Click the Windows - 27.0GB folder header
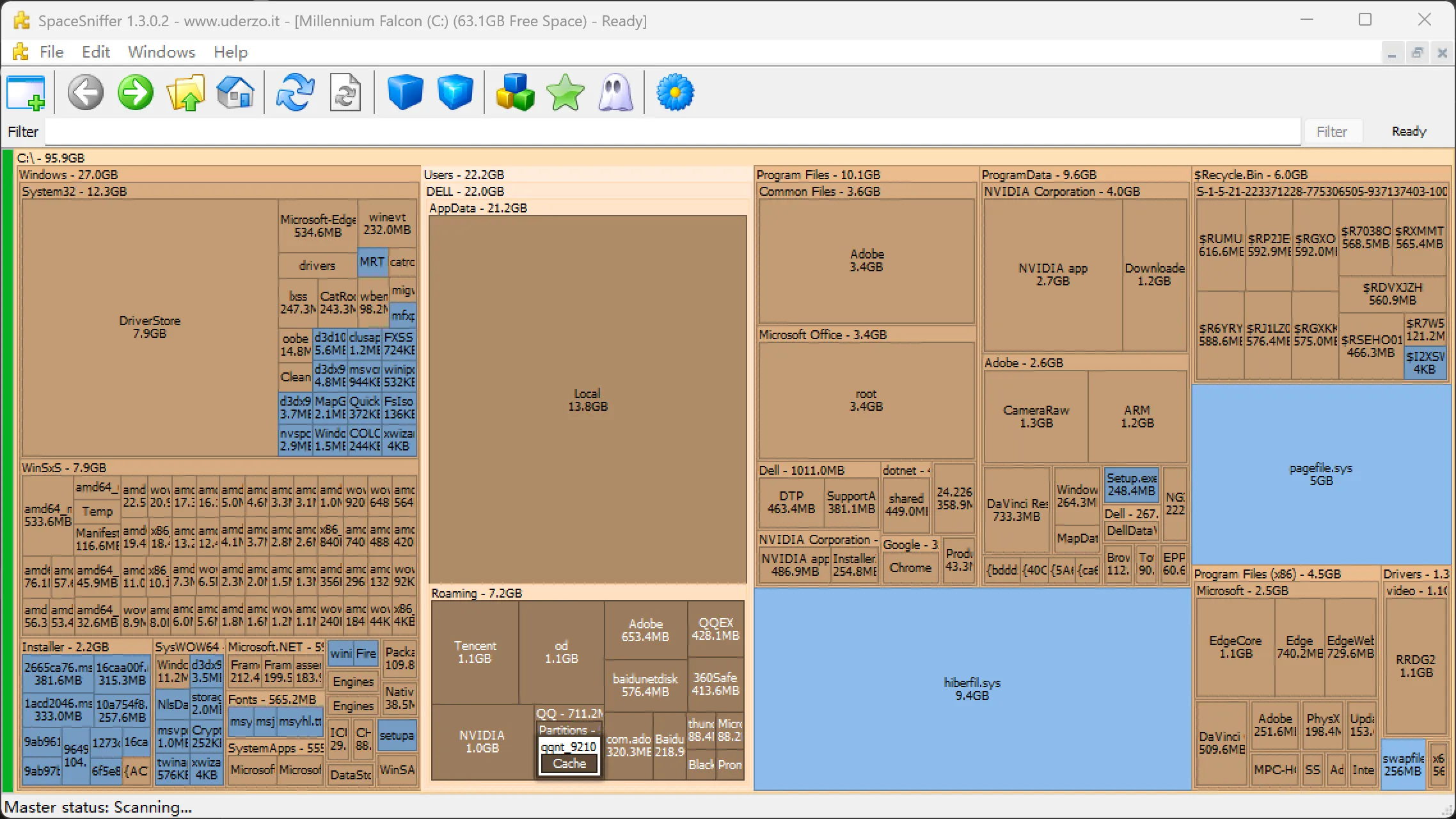This screenshot has height=819, width=1456. click(68, 175)
